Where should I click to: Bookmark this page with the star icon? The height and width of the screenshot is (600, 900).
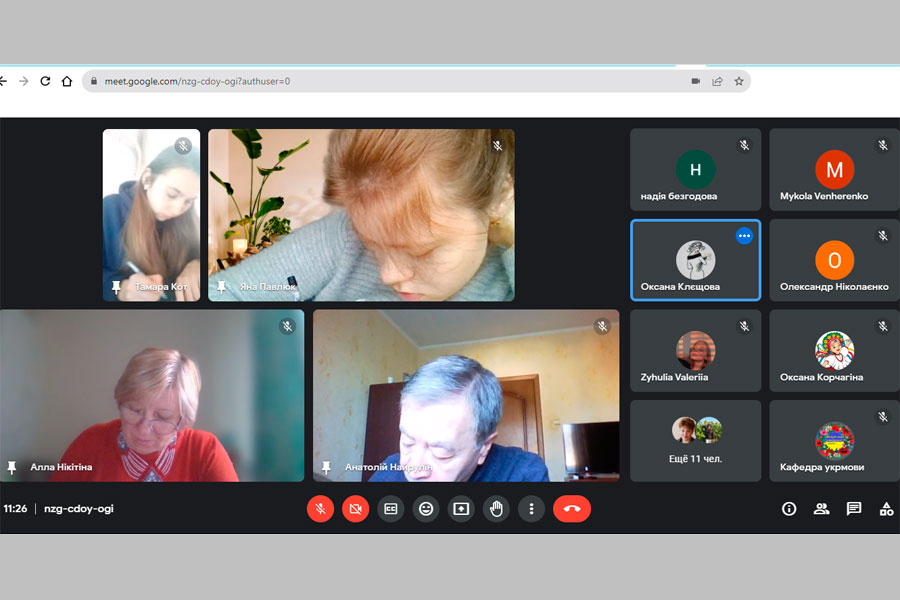[x=739, y=82]
